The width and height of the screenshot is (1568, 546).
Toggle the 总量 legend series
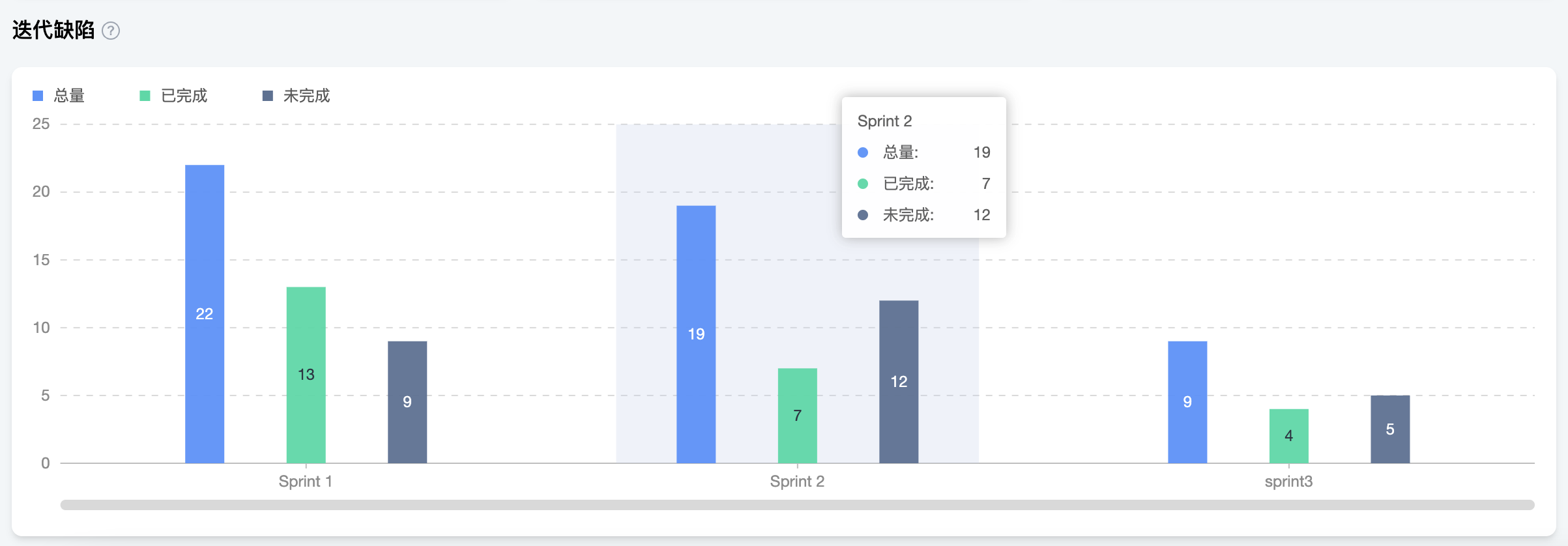coord(68,96)
